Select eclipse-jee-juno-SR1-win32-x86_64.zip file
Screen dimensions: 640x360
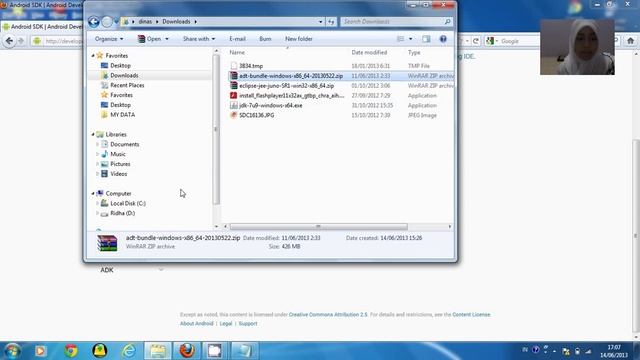pos(286,86)
